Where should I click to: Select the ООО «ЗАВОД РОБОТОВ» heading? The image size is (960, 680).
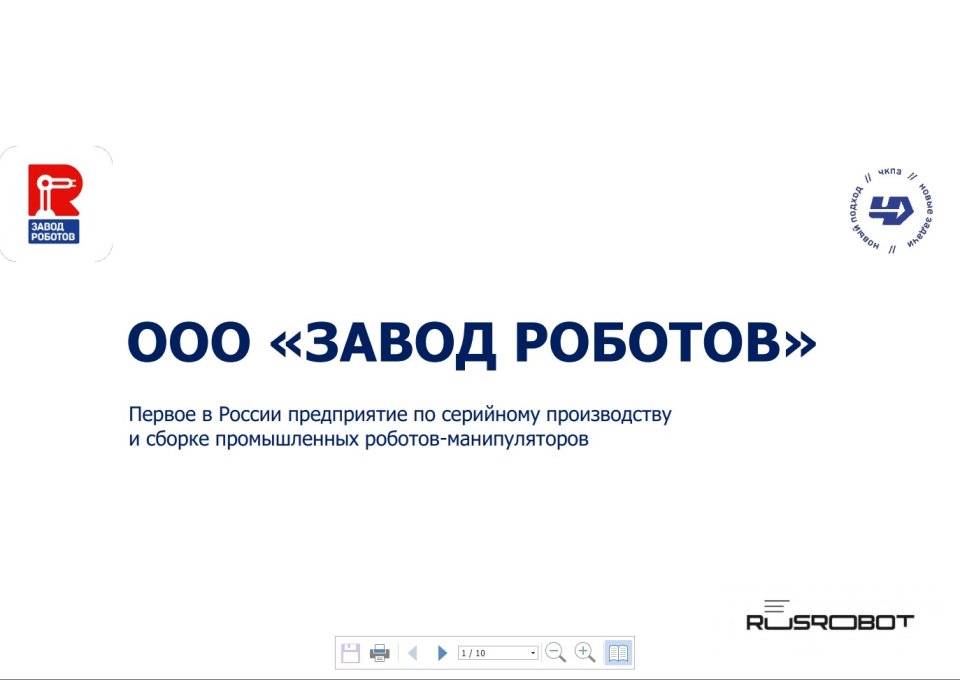471,345
